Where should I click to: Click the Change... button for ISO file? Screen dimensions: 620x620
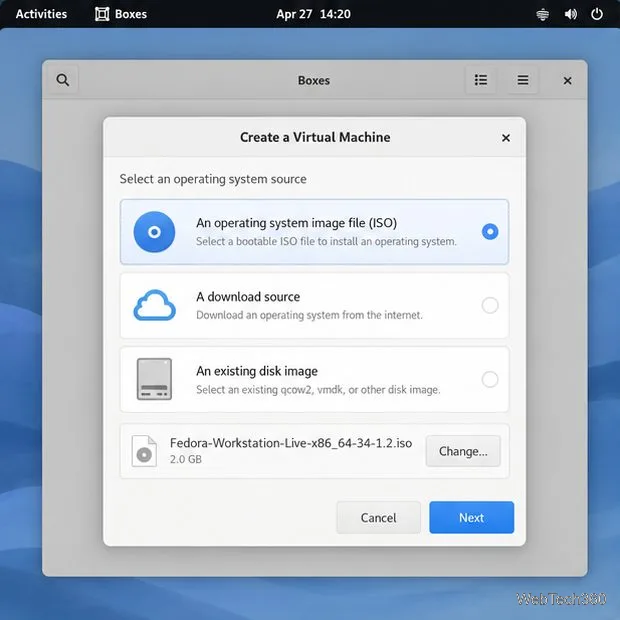(463, 451)
